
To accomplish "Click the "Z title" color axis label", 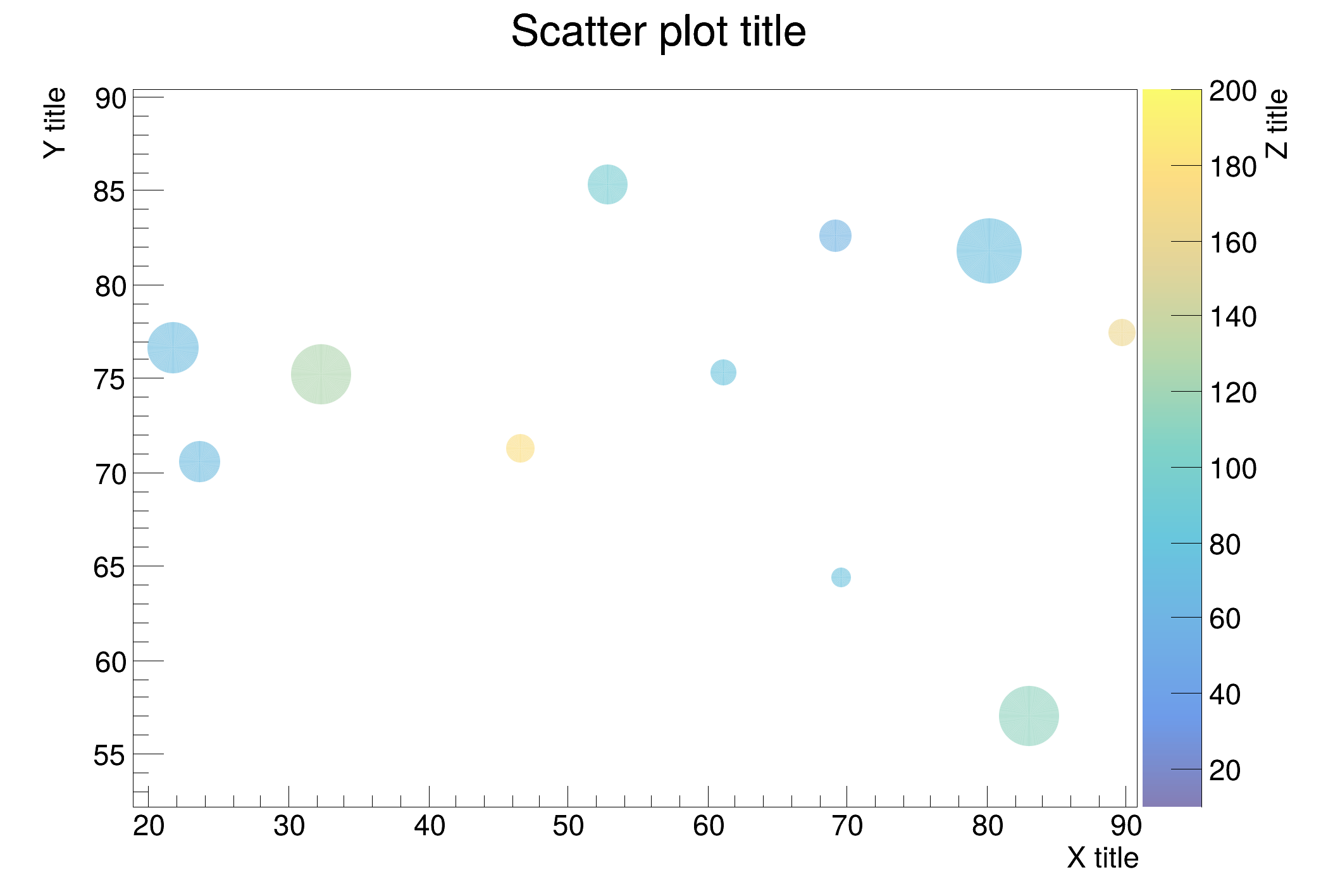I will [1277, 123].
